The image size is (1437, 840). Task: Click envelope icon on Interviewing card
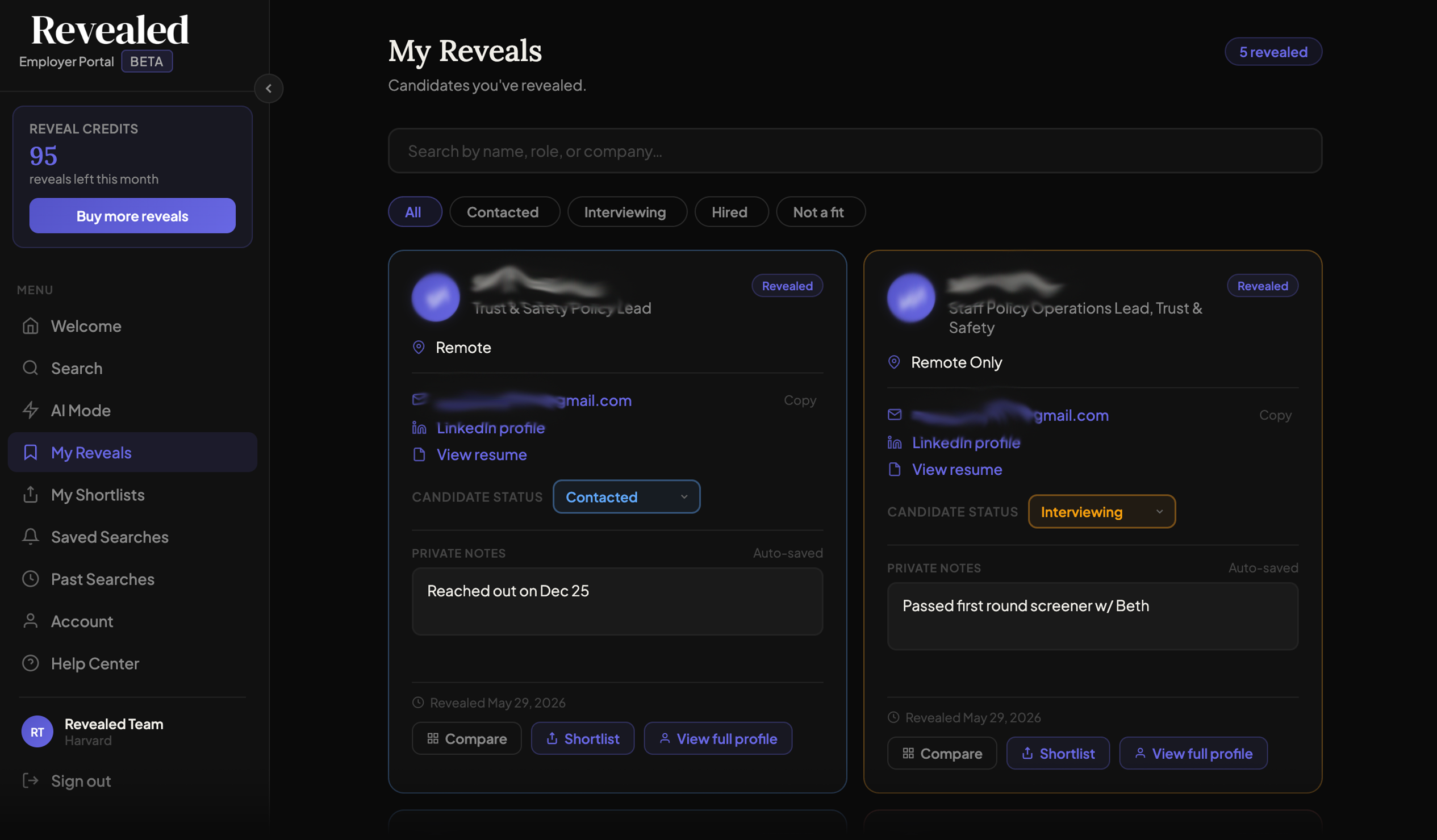point(895,415)
